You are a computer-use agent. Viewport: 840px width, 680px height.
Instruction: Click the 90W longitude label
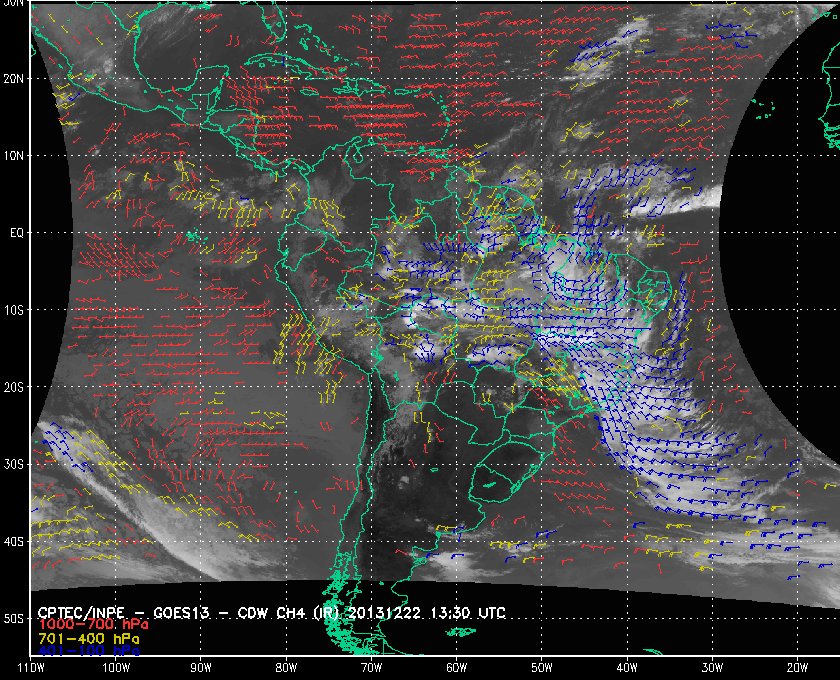201,668
